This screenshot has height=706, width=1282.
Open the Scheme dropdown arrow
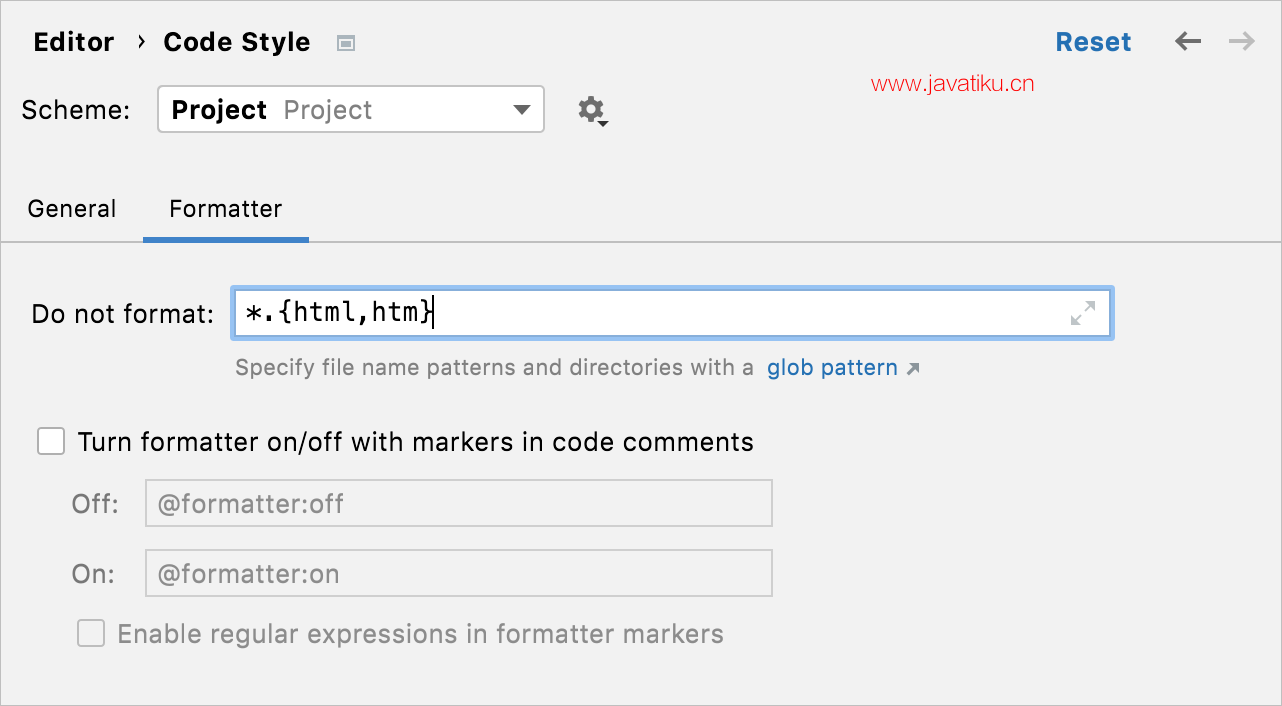[x=522, y=110]
